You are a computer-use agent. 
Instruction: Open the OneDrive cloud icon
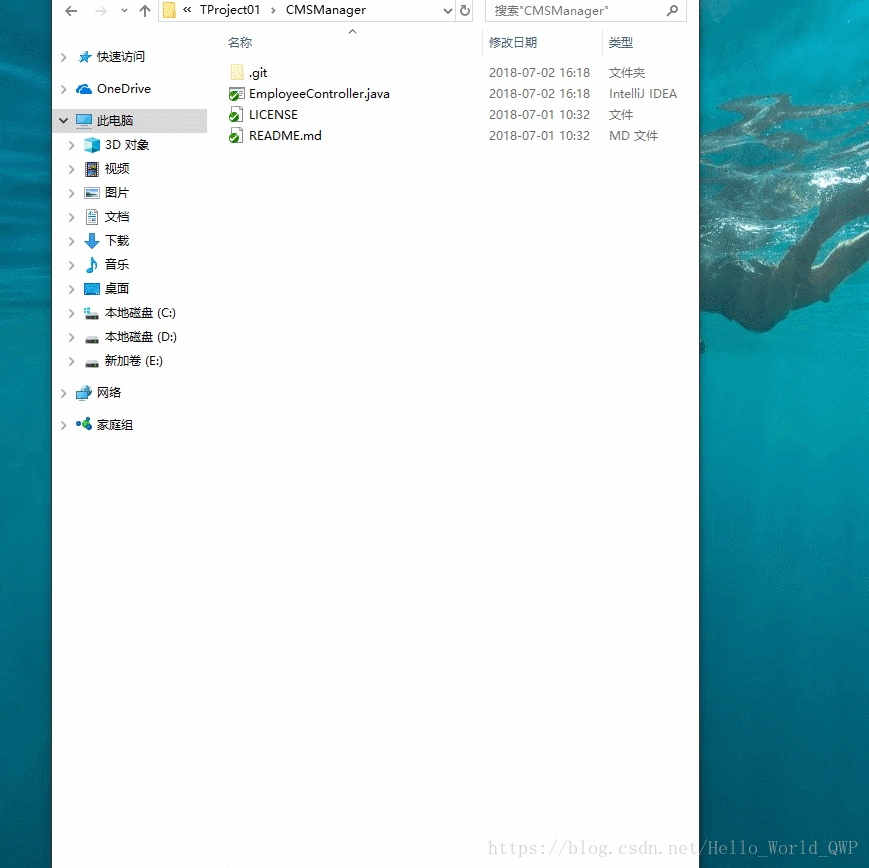coord(84,89)
